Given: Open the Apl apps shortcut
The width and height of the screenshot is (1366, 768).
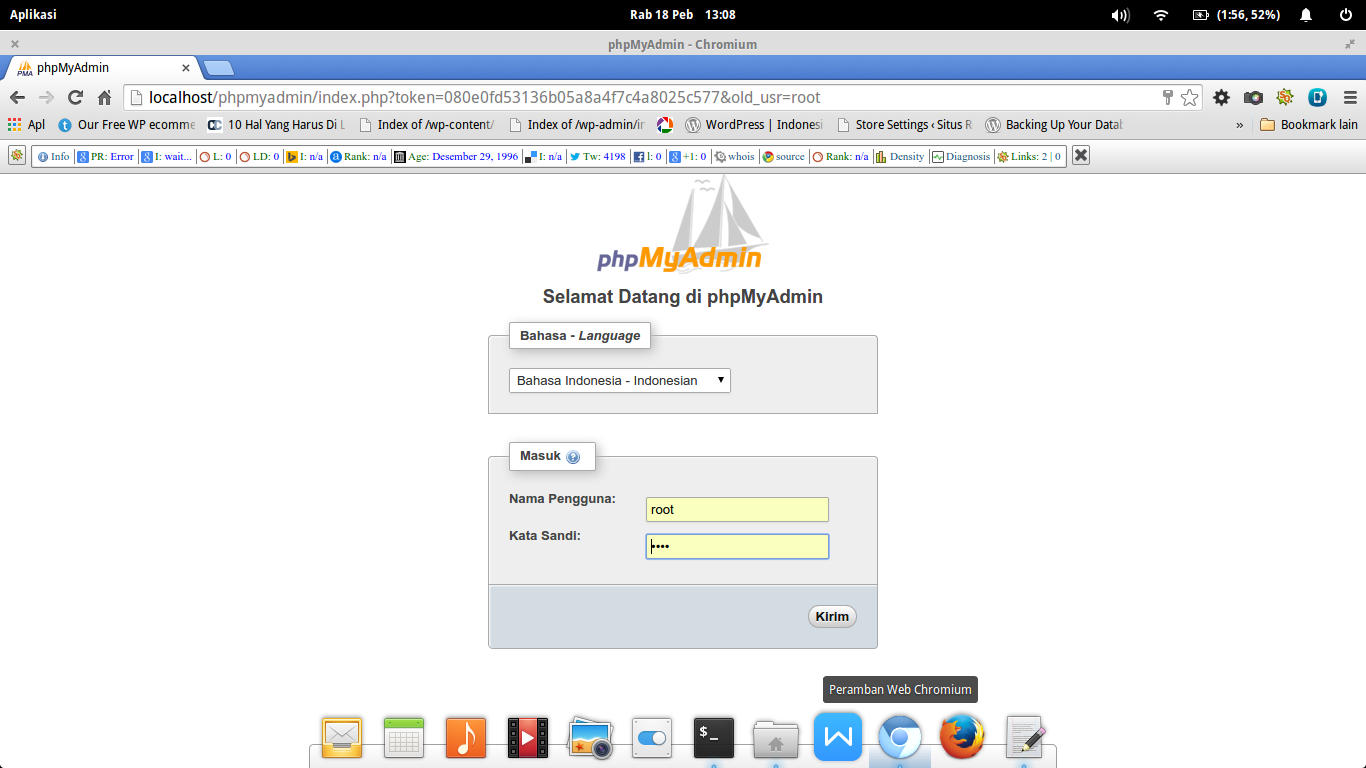Looking at the screenshot, I should tap(26, 125).
